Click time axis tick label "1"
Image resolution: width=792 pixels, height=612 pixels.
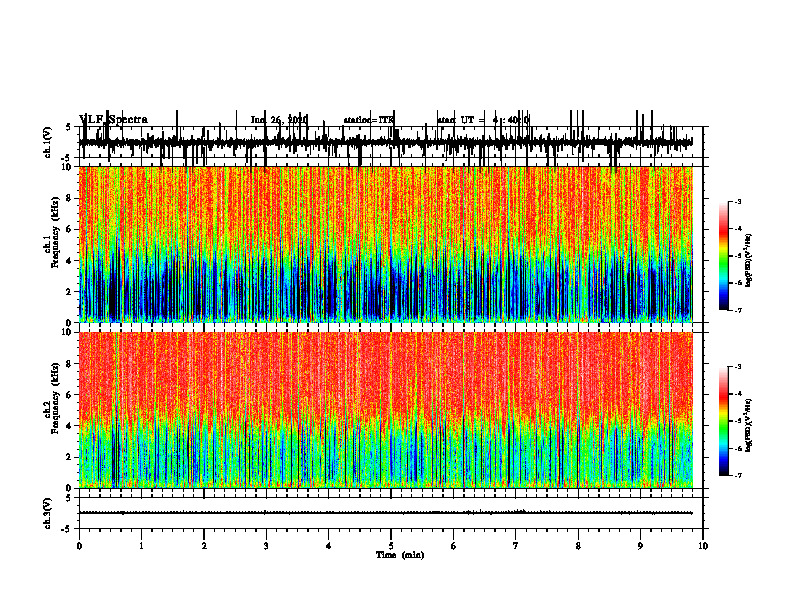pyautogui.click(x=141, y=546)
